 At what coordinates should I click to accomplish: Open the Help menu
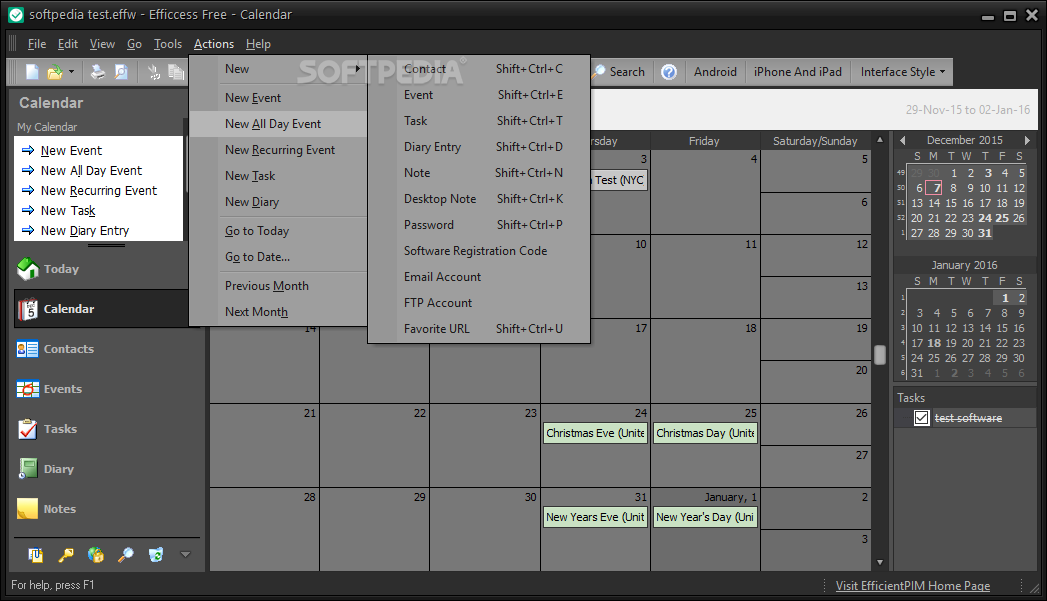pos(258,44)
